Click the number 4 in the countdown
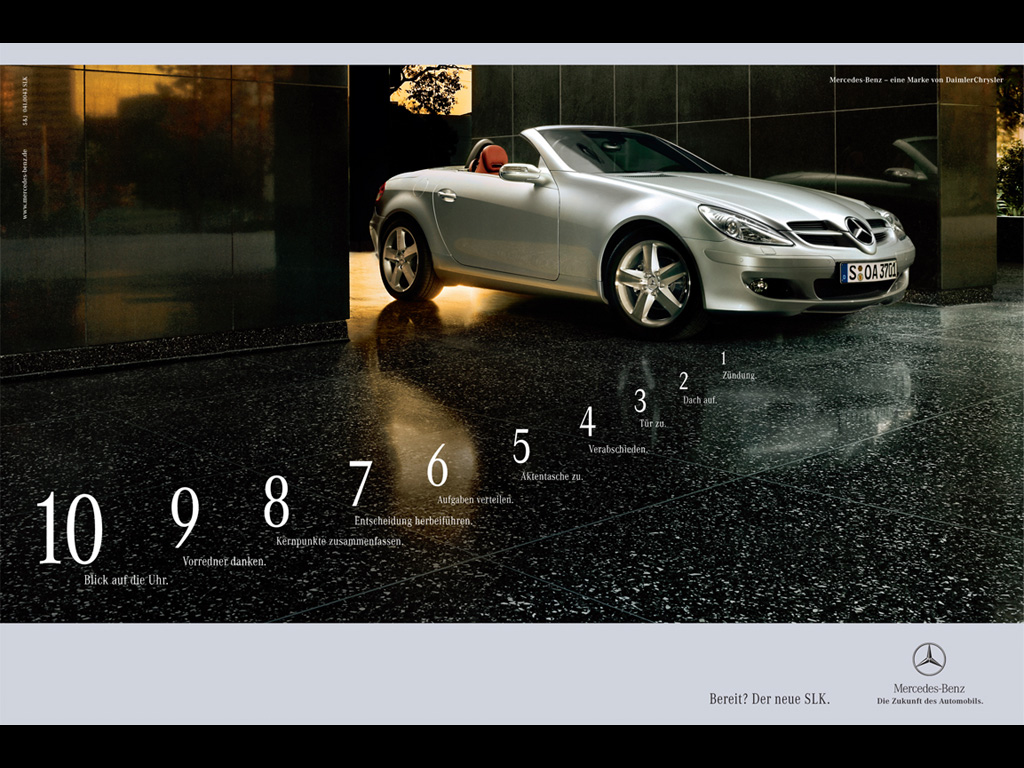The height and width of the screenshot is (768, 1024). point(588,421)
